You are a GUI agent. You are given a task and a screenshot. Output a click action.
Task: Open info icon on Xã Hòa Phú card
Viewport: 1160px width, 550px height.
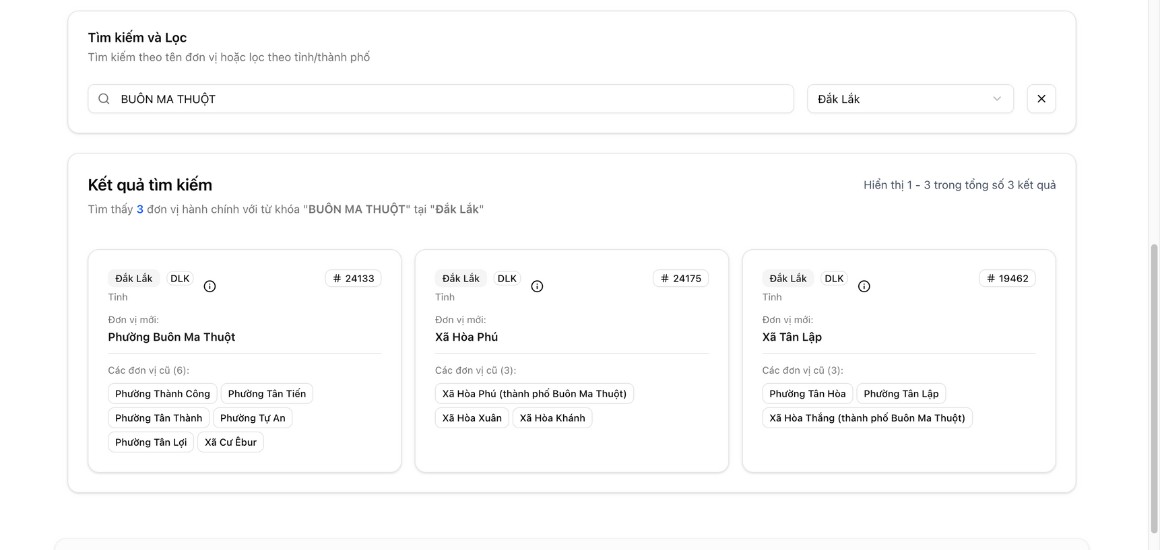537,286
